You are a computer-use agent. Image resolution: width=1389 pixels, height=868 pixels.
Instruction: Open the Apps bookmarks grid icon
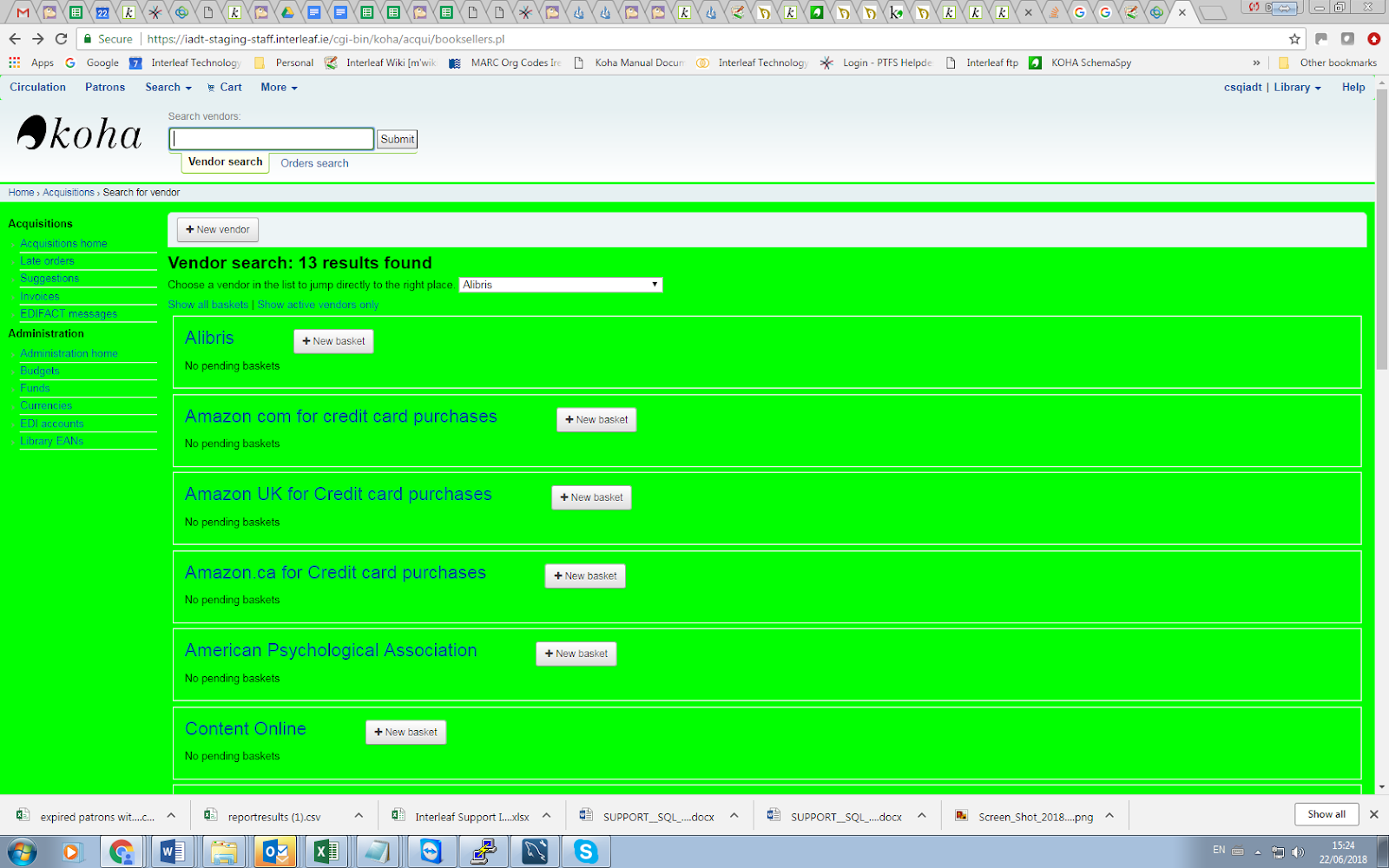(x=15, y=62)
